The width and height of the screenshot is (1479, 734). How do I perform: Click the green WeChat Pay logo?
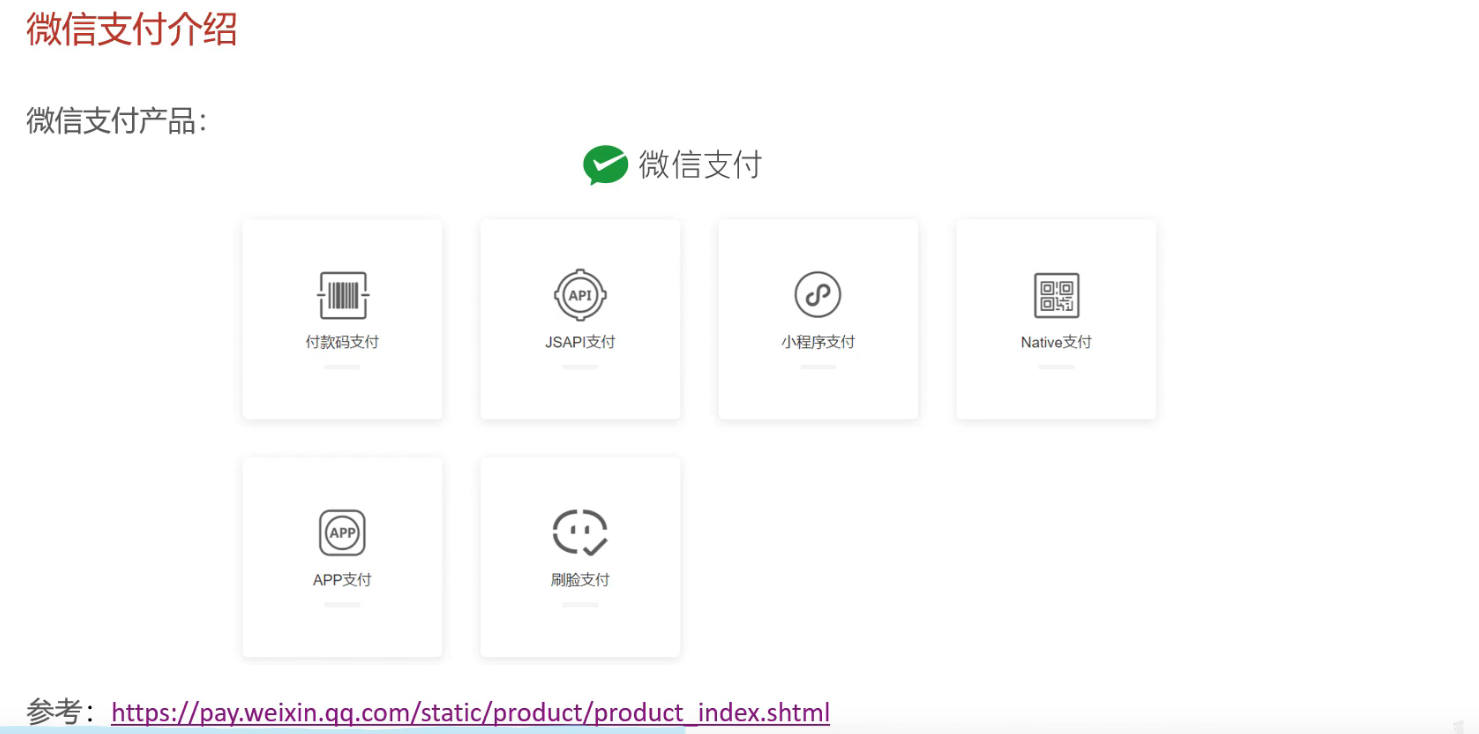(605, 165)
